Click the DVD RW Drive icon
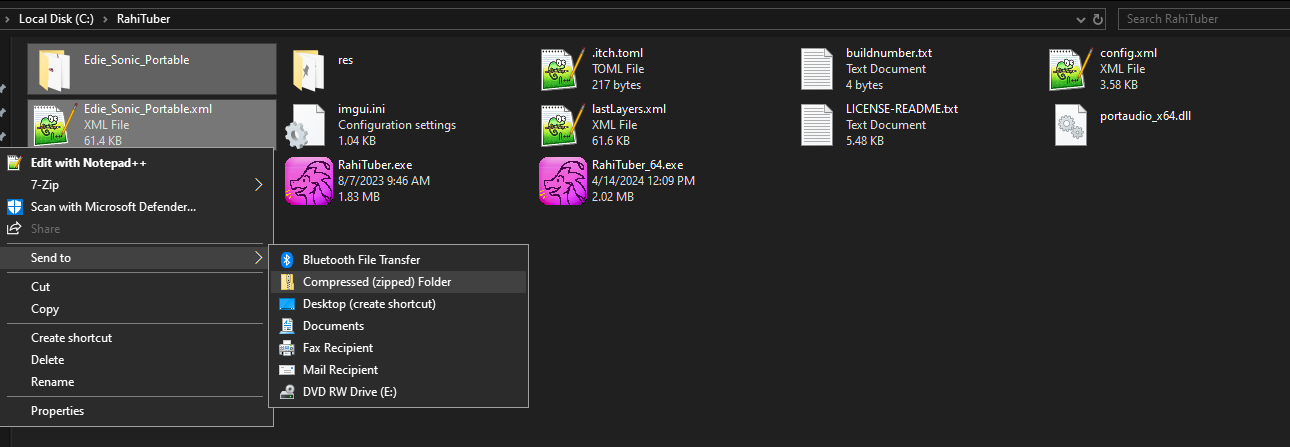1290x447 pixels. tap(287, 392)
